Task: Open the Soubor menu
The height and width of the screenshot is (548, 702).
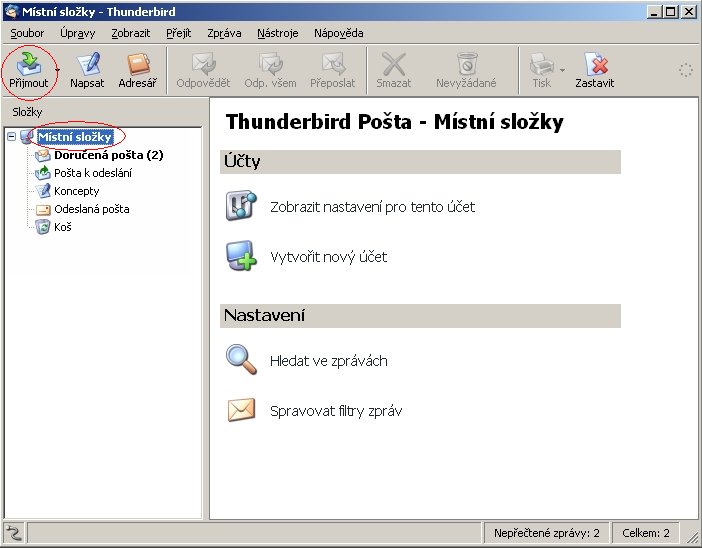Action: pos(27,33)
